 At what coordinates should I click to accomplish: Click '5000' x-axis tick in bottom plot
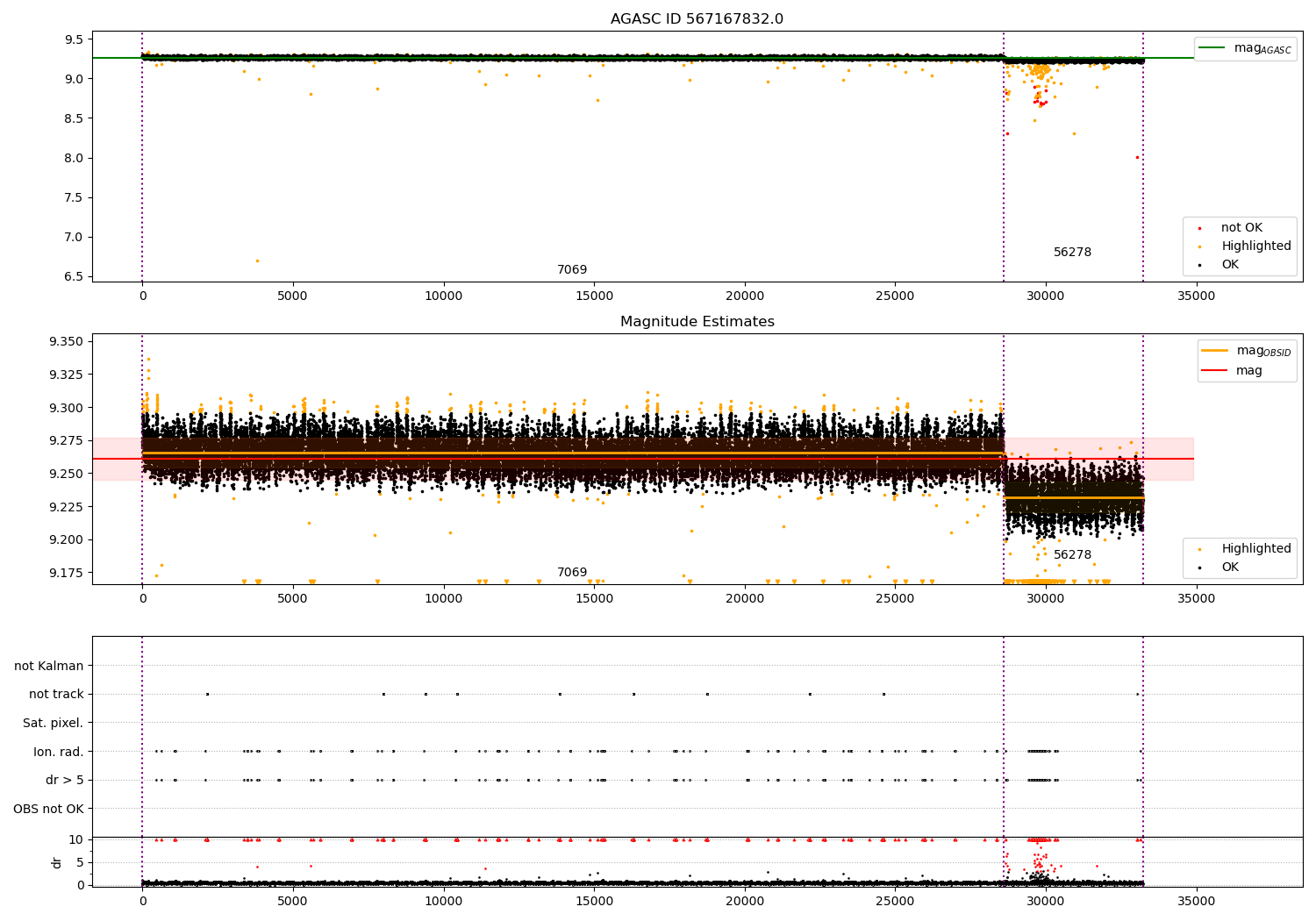coord(293,901)
